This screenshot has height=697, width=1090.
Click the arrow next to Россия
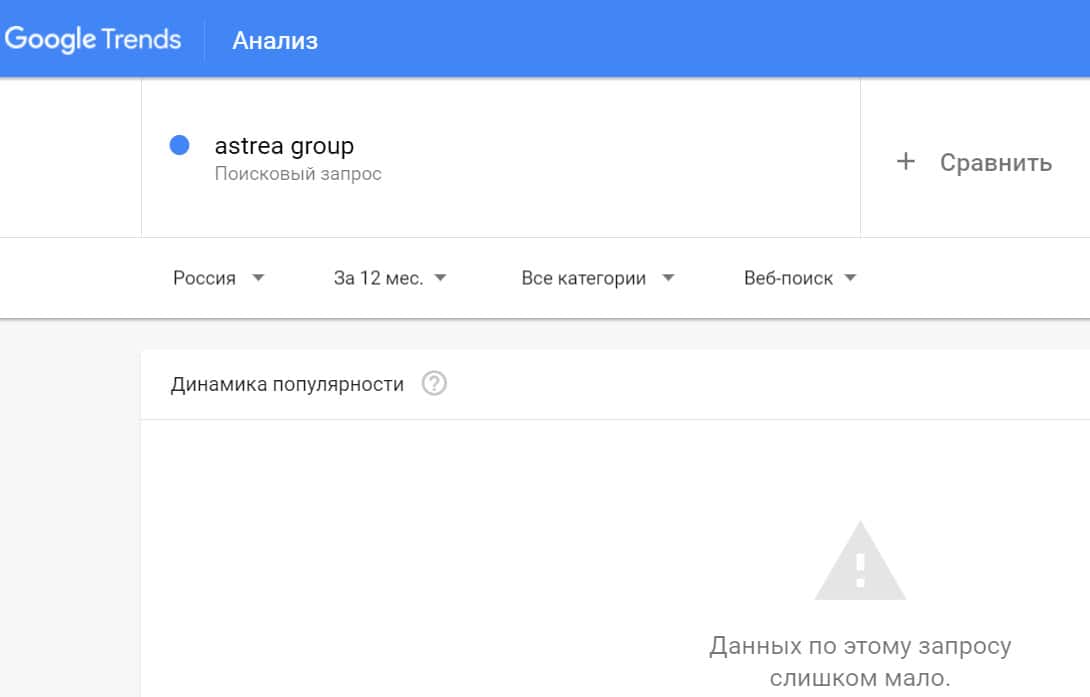(x=258, y=278)
